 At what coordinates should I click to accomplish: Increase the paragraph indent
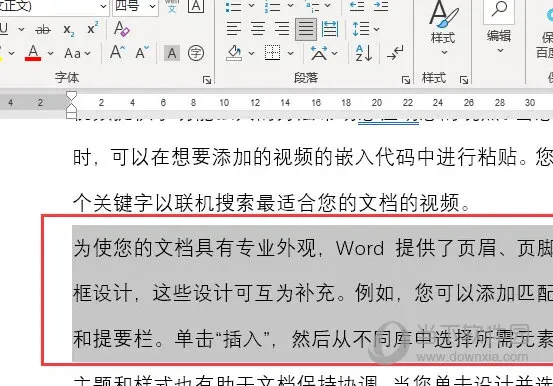pos(381,6)
